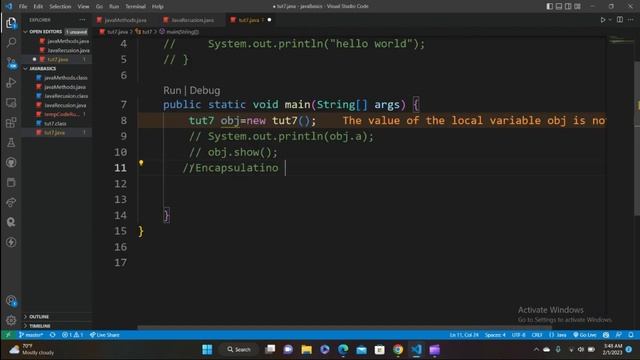Open the editor More Actions ellipsis
The height and width of the screenshot is (360, 640).
click(631, 20)
